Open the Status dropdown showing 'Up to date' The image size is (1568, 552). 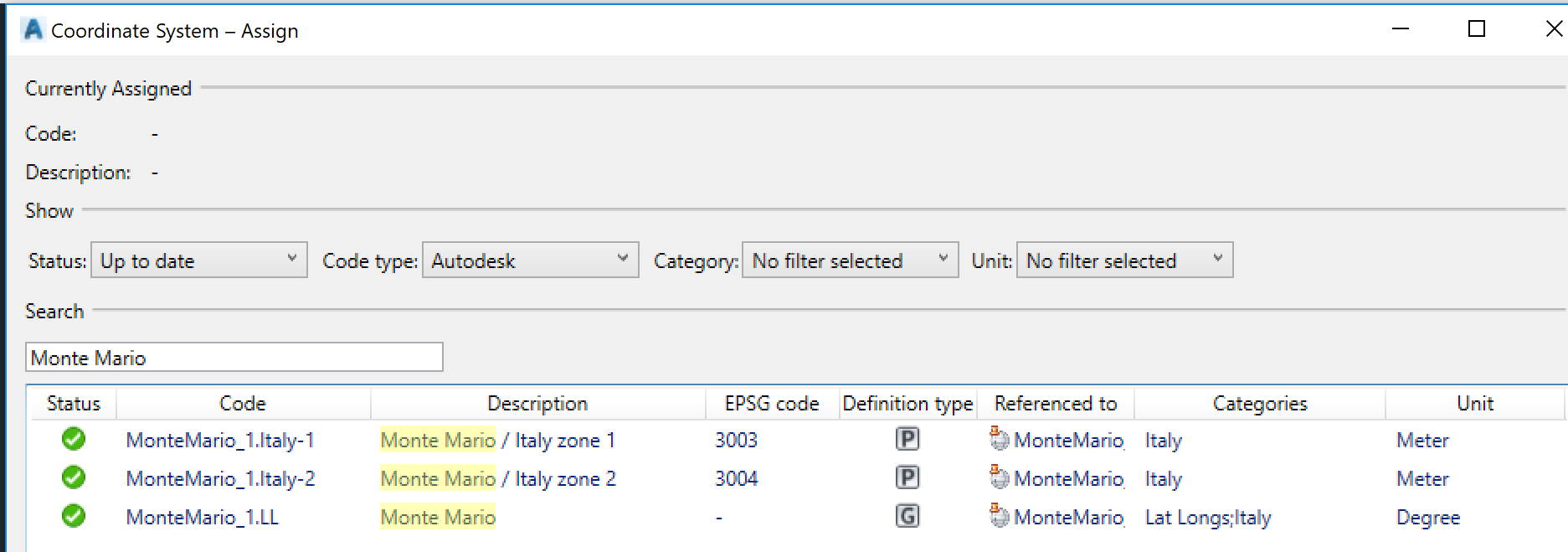pos(198,261)
